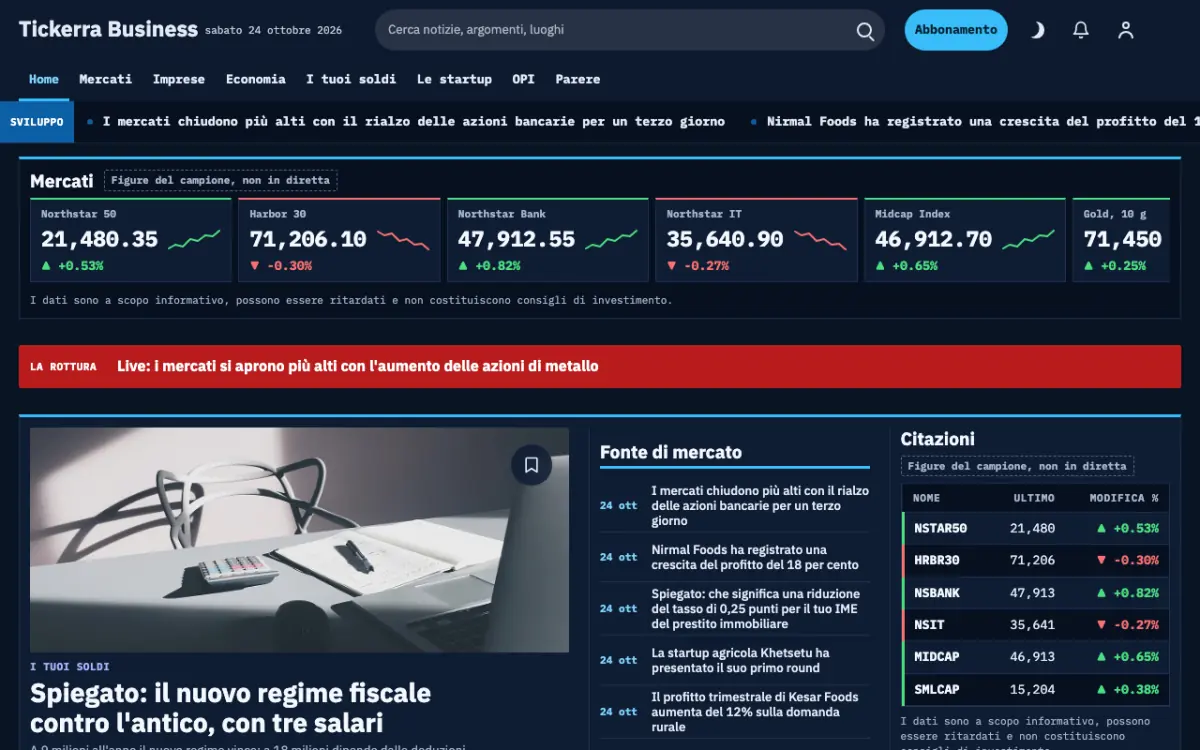Click the SVILUPPO ticker label

[x=37, y=122]
